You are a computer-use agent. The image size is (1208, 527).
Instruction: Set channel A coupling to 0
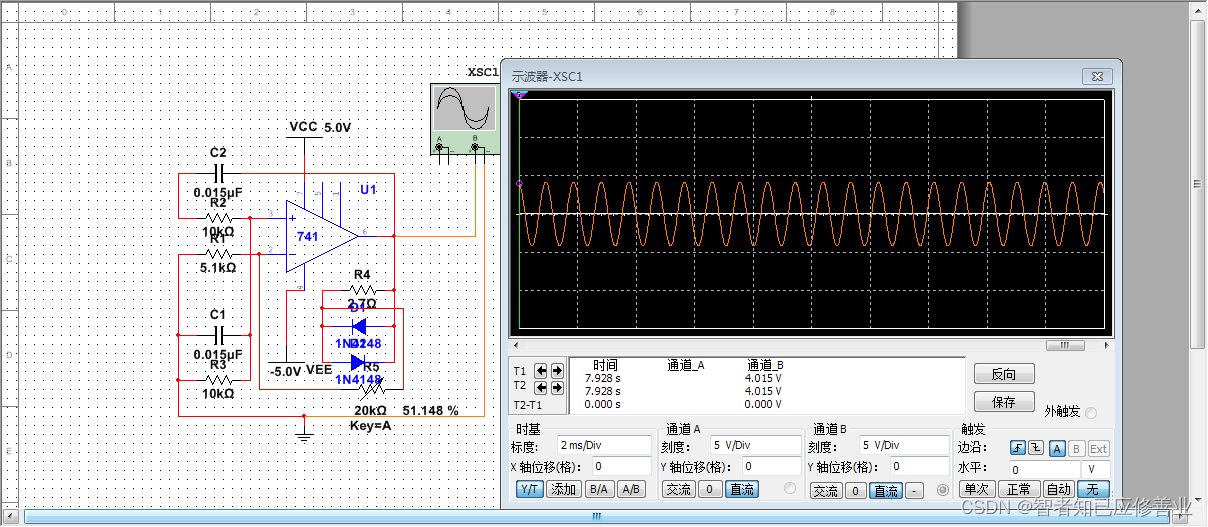pyautogui.click(x=708, y=489)
